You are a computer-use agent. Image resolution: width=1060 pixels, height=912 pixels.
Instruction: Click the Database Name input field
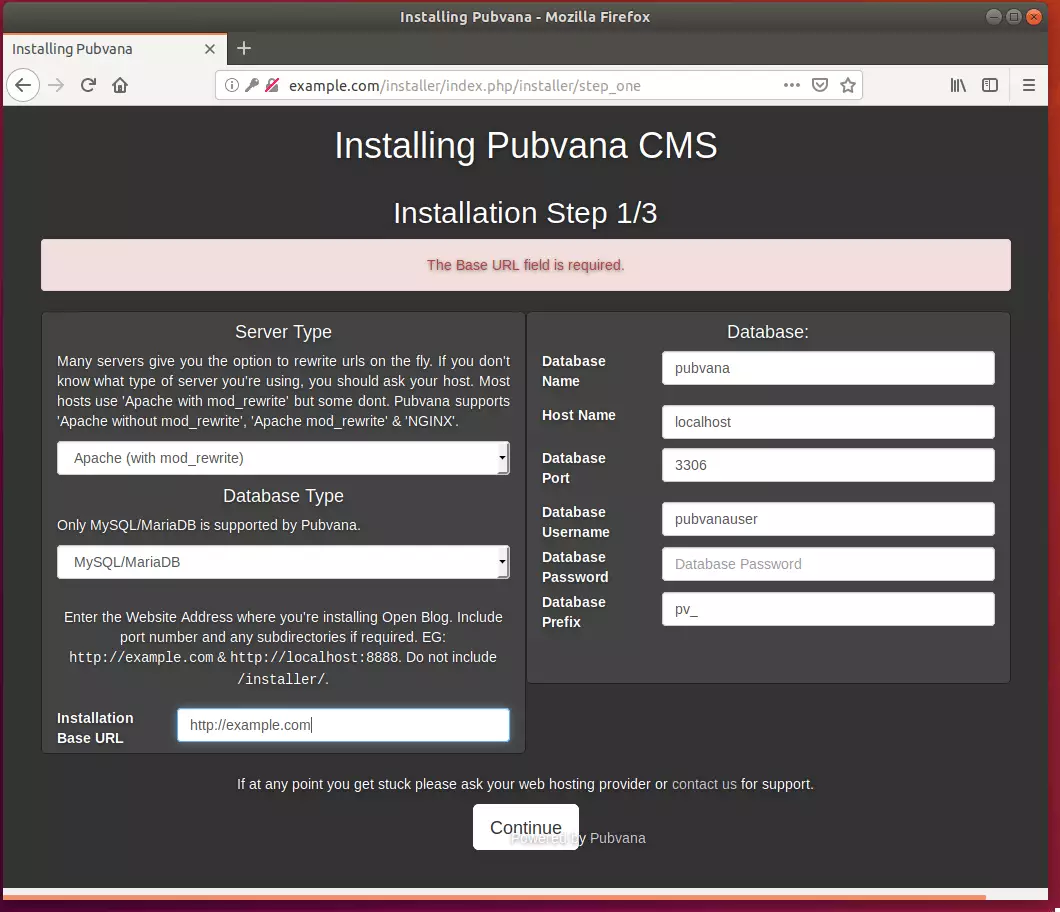(x=828, y=368)
